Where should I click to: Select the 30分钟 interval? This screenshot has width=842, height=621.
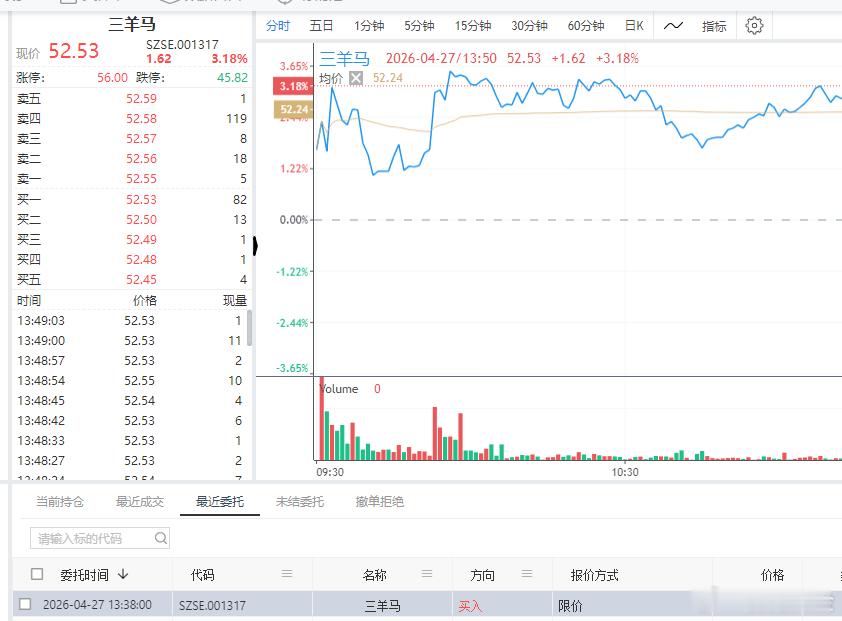coord(529,26)
